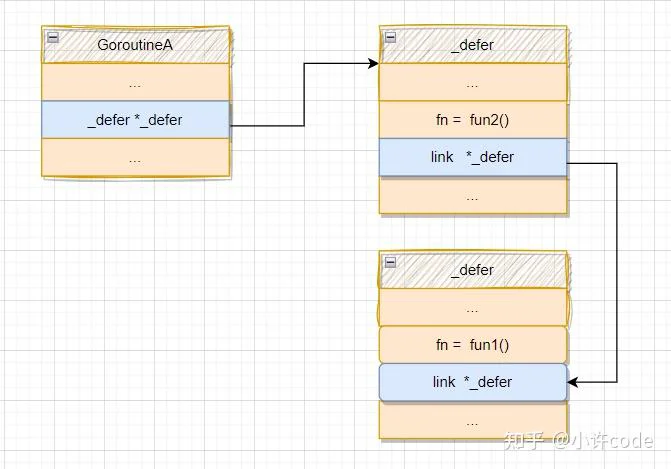Viewport: 671px width, 469px height.
Task: Click the _defer header above fun2()
Action: click(x=472, y=45)
